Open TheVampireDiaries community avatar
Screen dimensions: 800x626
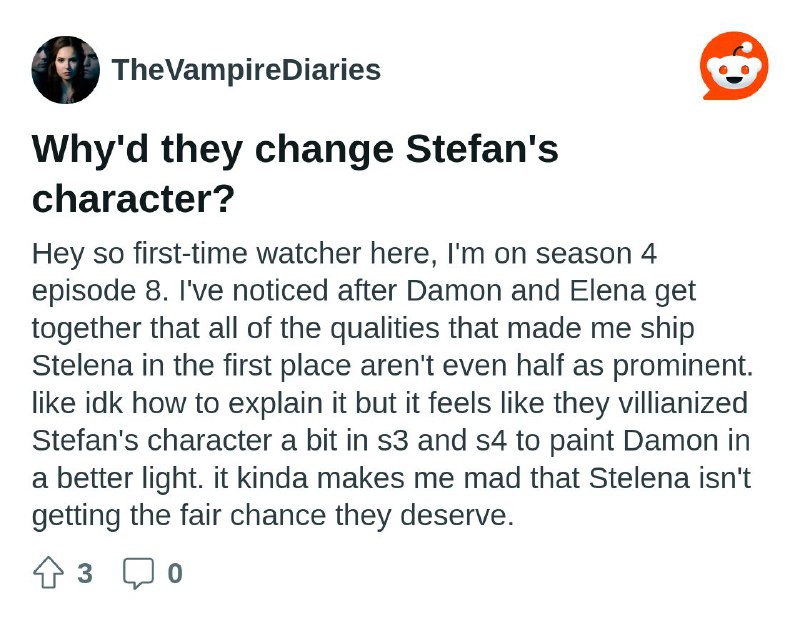(66, 70)
